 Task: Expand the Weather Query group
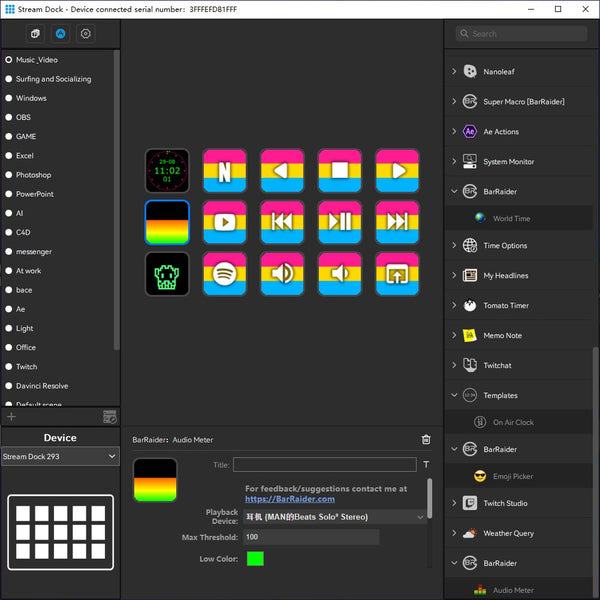tap(454, 533)
